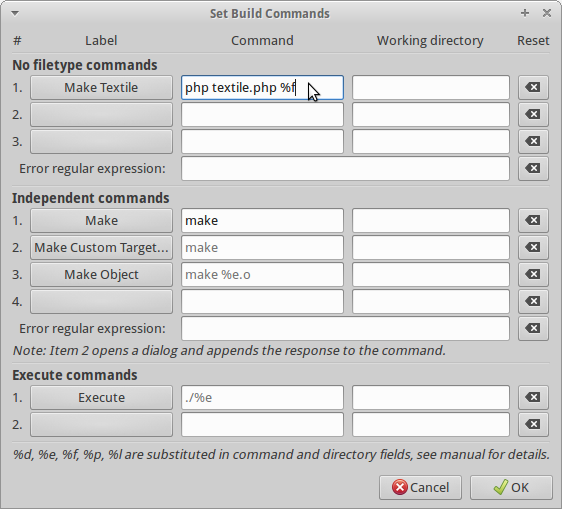562x509 pixels.
Task: Focus working directory for Make Custom Target
Action: (x=431, y=247)
